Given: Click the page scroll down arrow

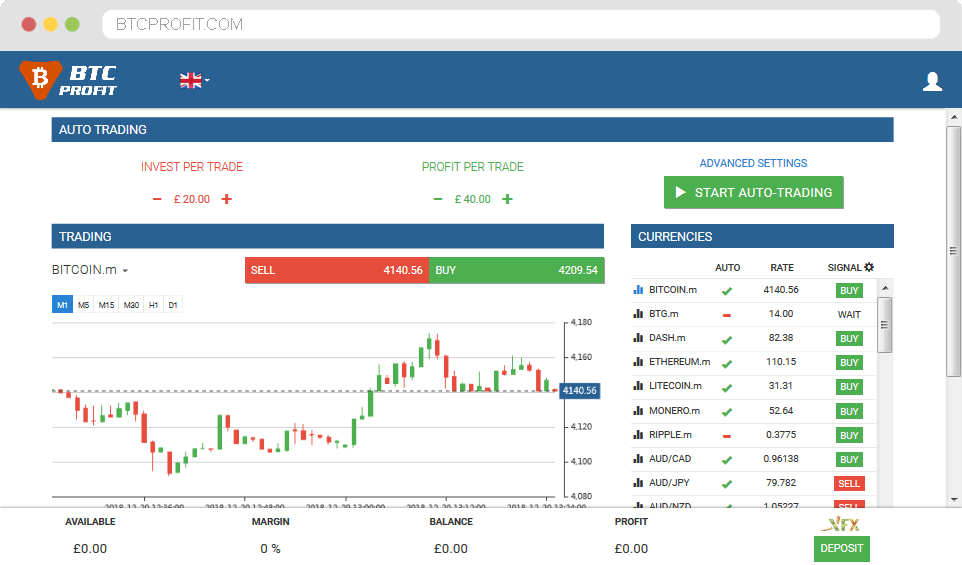Looking at the screenshot, I should 953,499.
